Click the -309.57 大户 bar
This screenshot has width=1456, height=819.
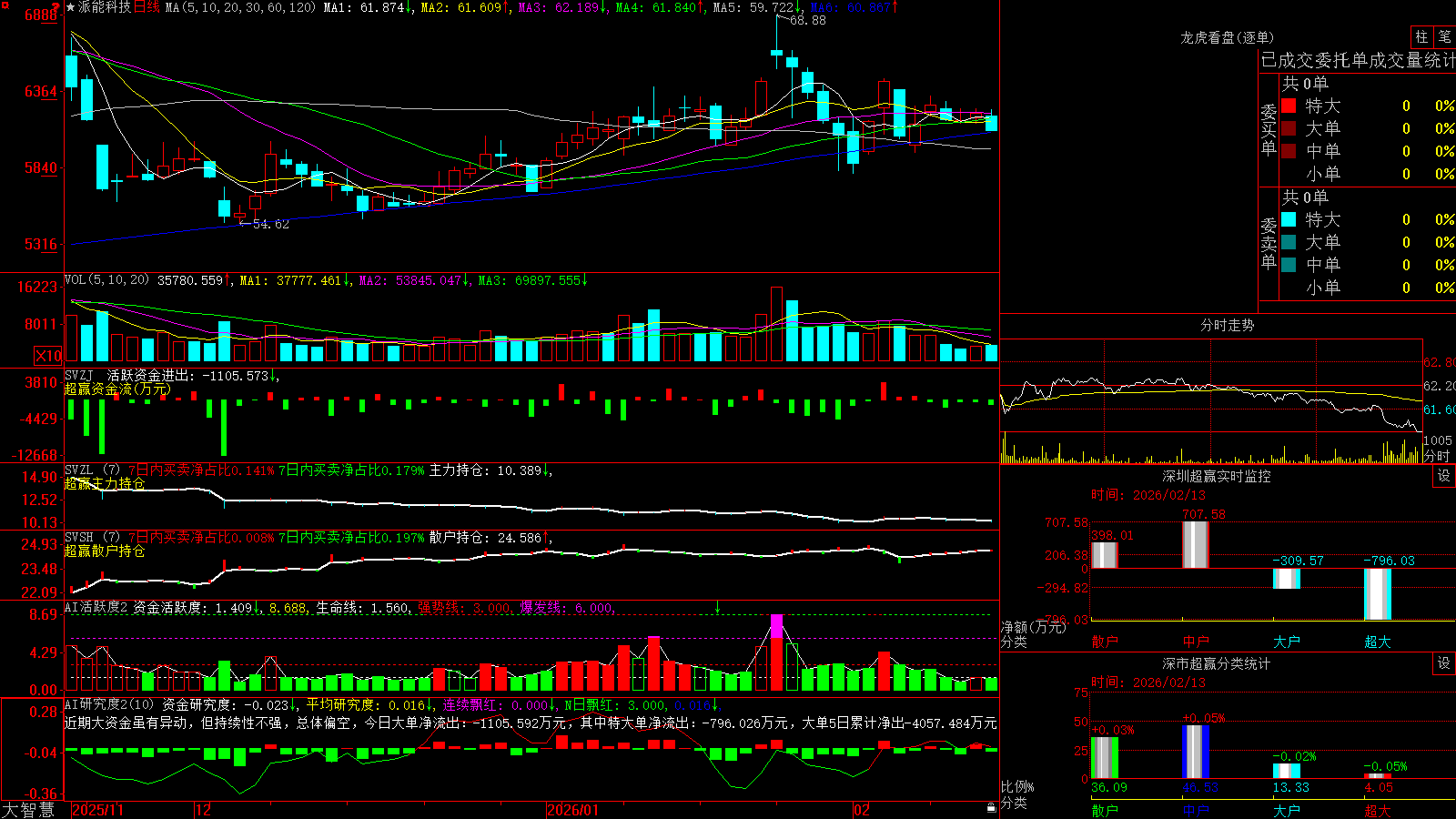click(1286, 579)
